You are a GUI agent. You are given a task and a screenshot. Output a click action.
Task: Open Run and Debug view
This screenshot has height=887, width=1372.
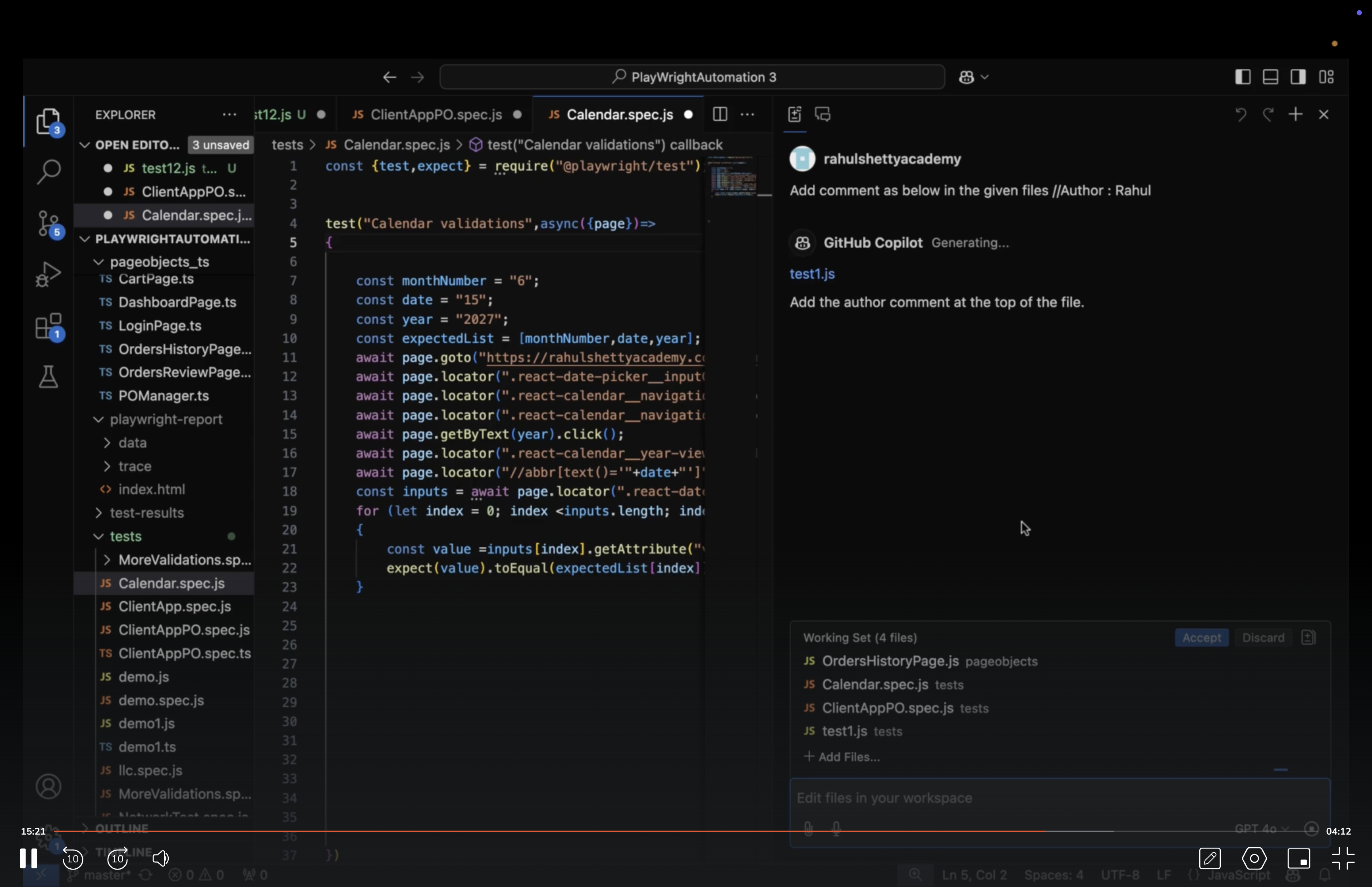click(x=48, y=274)
